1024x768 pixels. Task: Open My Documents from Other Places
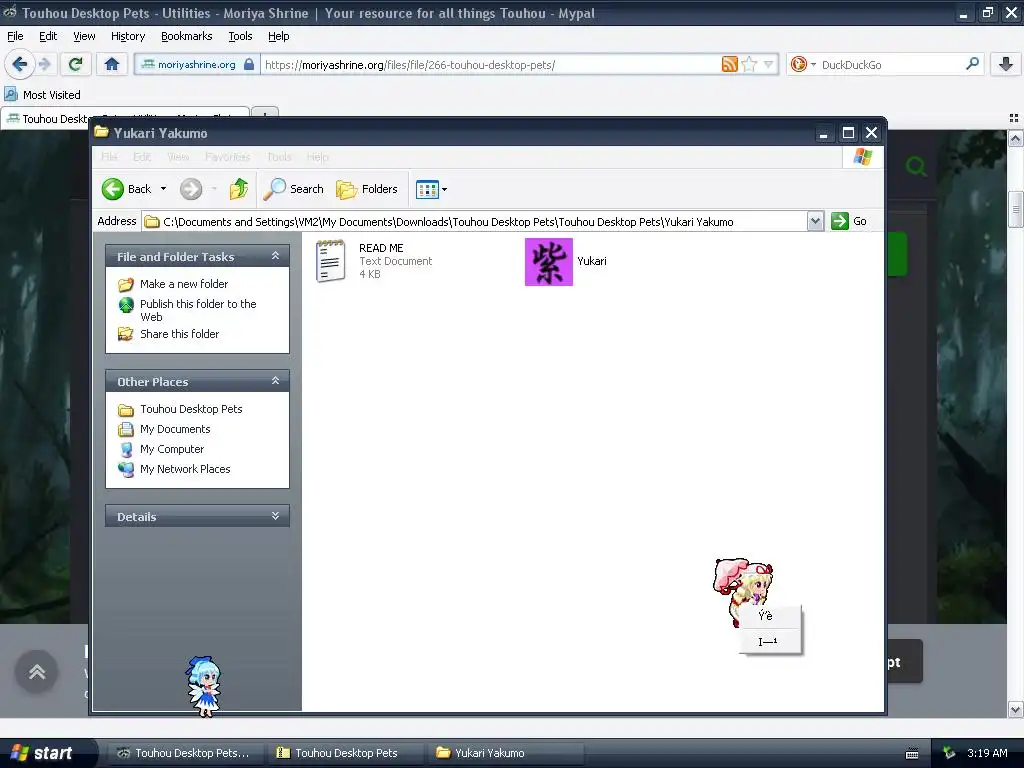click(x=175, y=429)
